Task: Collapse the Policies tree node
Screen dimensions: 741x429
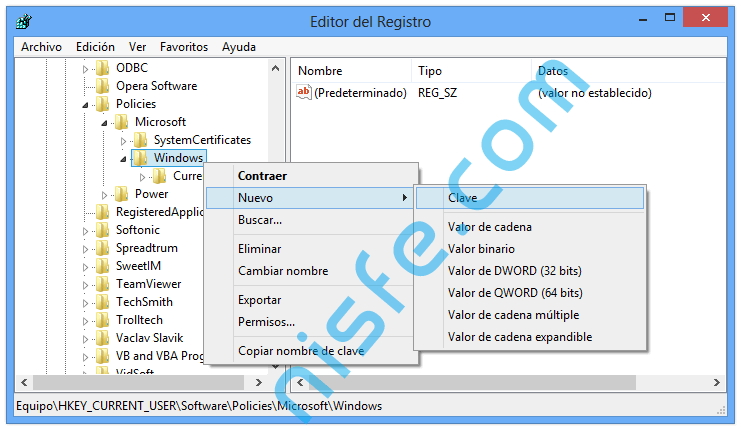Action: 86,104
